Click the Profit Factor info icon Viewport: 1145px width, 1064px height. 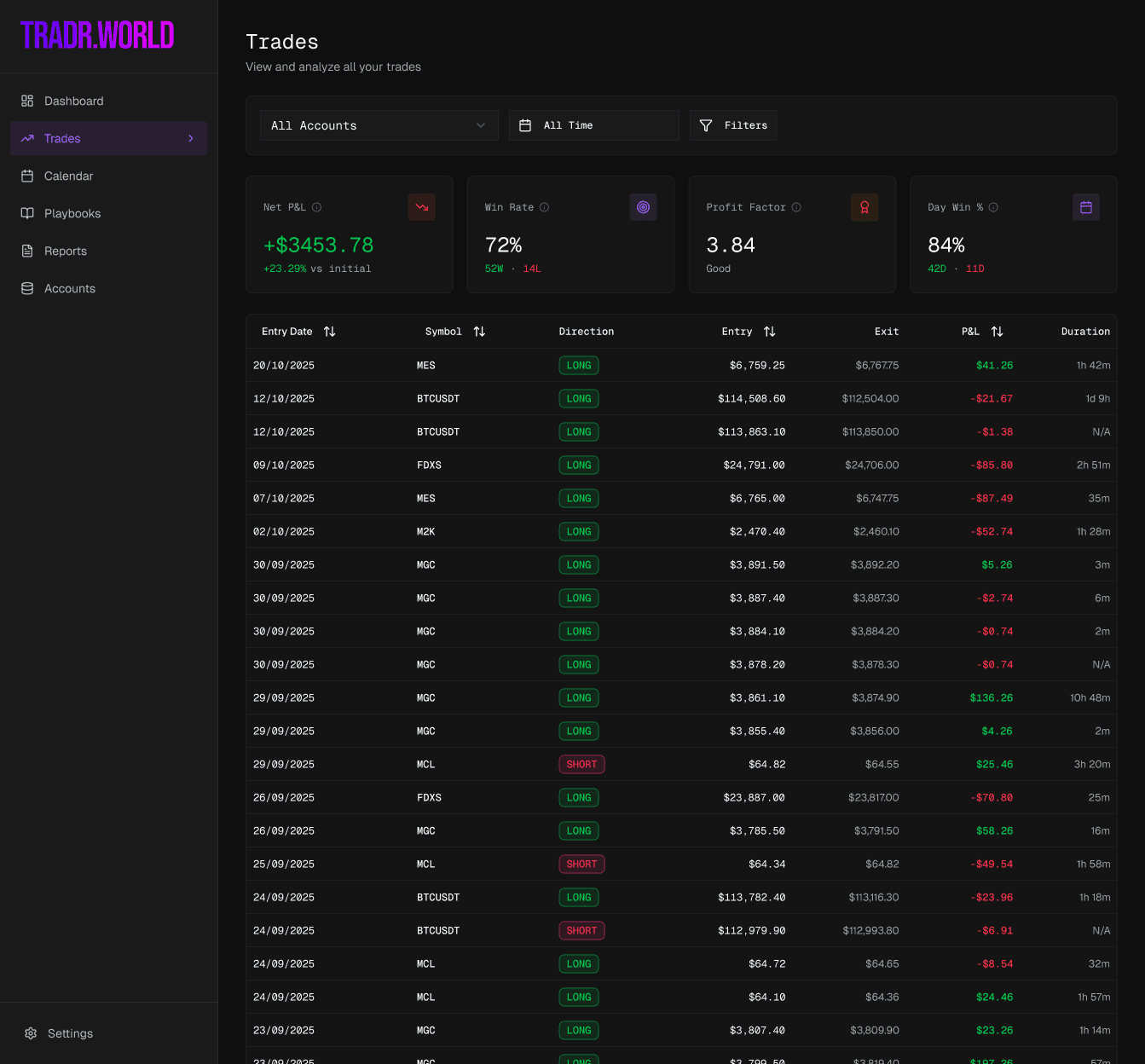796,207
